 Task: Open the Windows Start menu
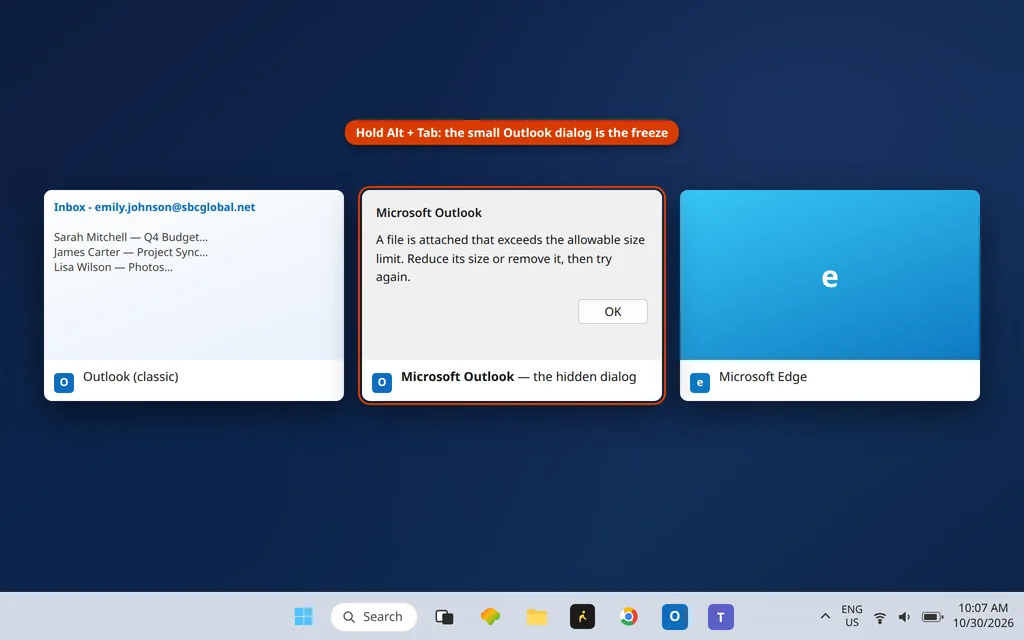304,616
